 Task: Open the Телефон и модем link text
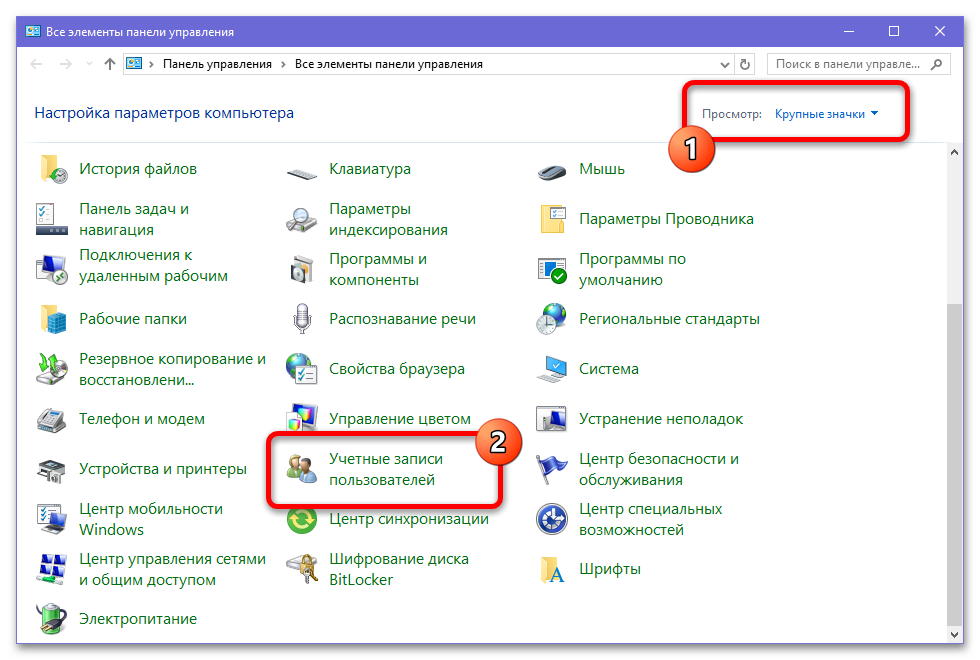[142, 419]
